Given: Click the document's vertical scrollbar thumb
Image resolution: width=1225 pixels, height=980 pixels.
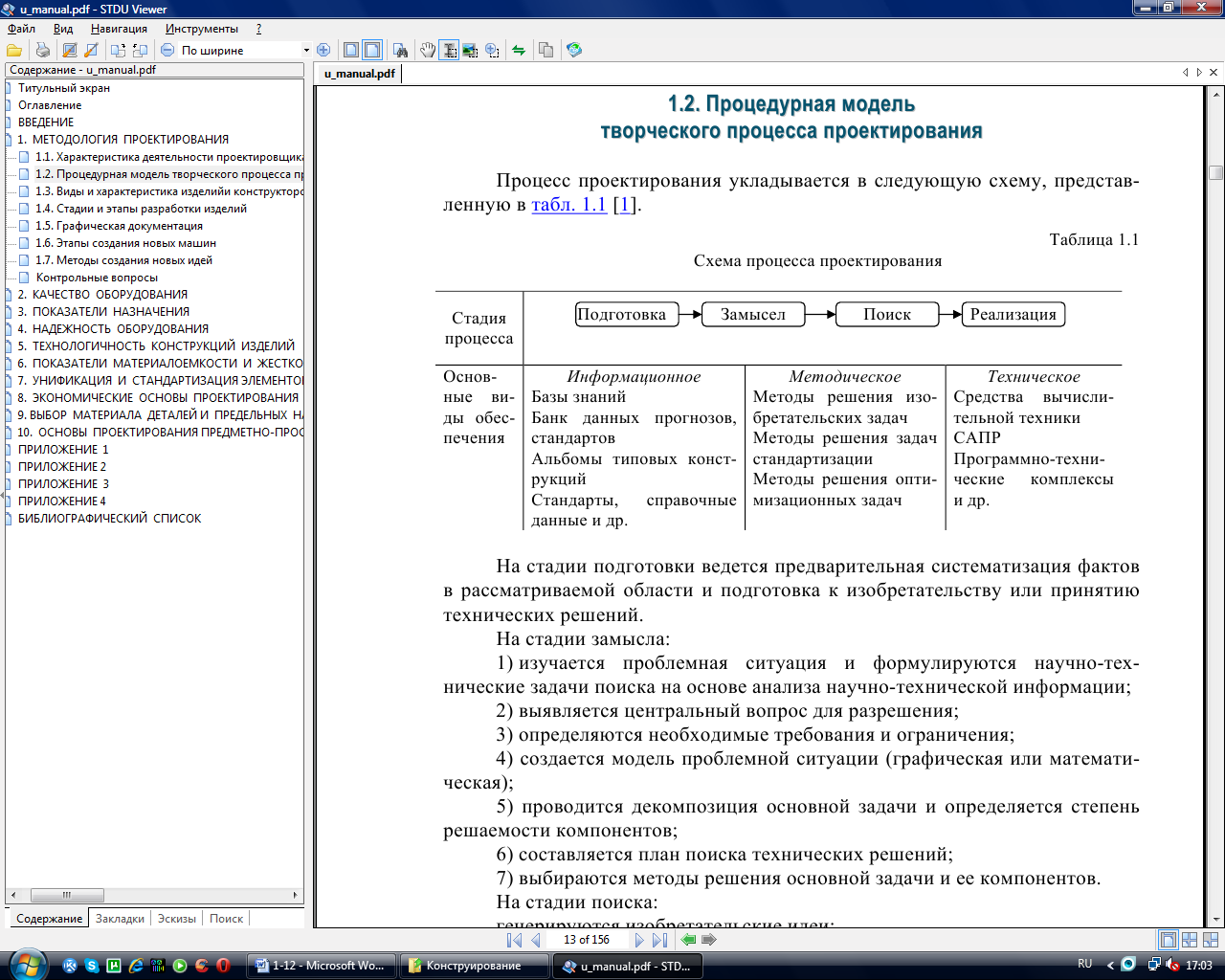Looking at the screenshot, I should coord(1215,172).
